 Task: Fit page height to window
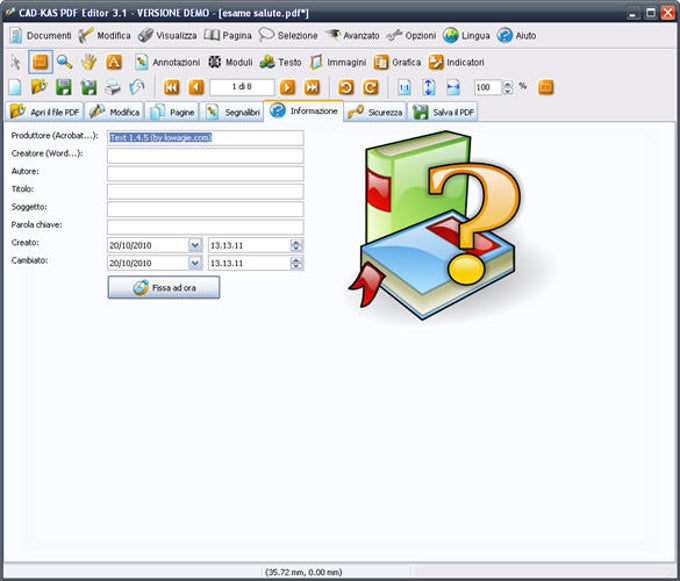(x=428, y=87)
